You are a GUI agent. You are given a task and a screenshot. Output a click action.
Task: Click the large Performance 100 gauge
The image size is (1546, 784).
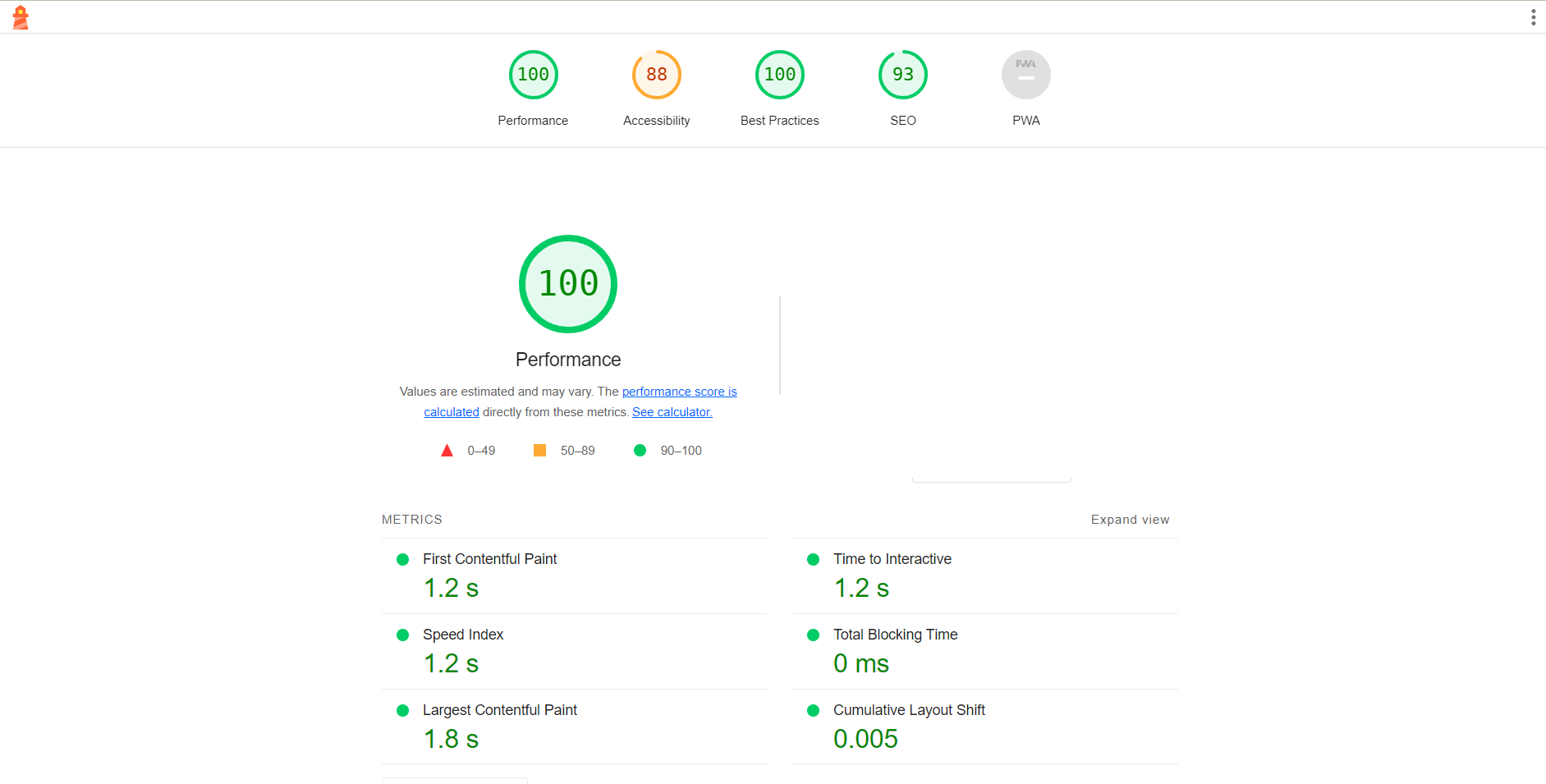click(x=568, y=284)
